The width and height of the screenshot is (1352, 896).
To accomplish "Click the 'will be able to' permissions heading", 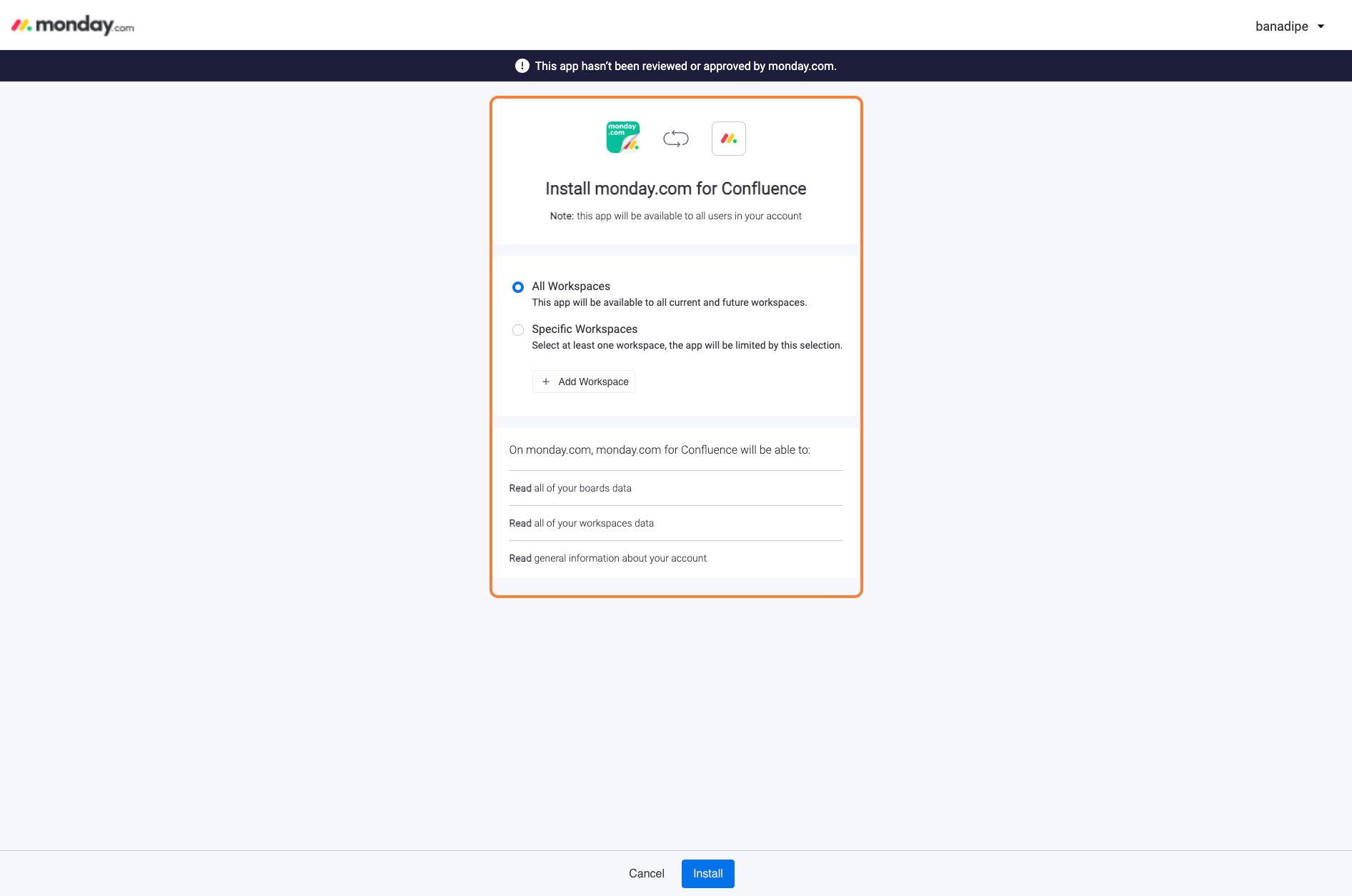I will click(660, 449).
